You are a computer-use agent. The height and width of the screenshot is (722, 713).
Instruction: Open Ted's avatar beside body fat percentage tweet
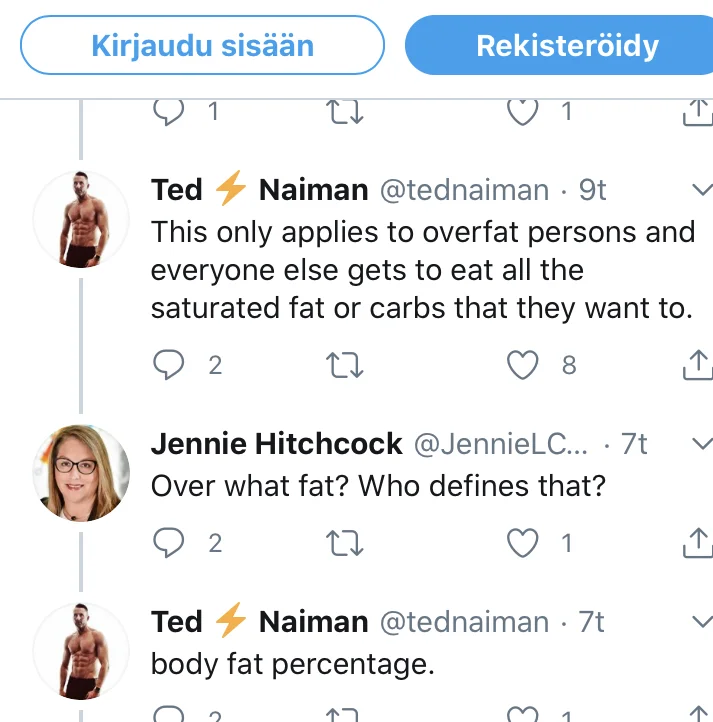coord(81,651)
